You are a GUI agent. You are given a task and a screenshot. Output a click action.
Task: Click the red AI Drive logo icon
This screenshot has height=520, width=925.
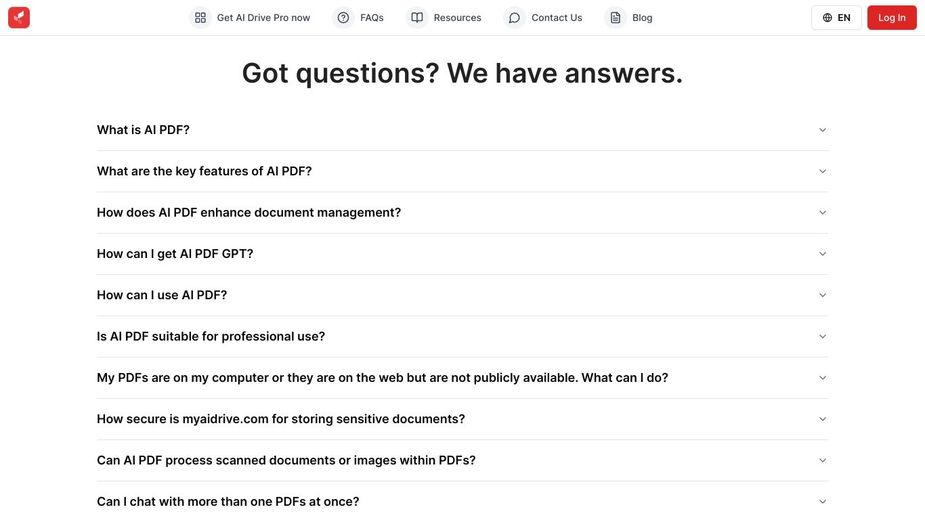tap(19, 17)
